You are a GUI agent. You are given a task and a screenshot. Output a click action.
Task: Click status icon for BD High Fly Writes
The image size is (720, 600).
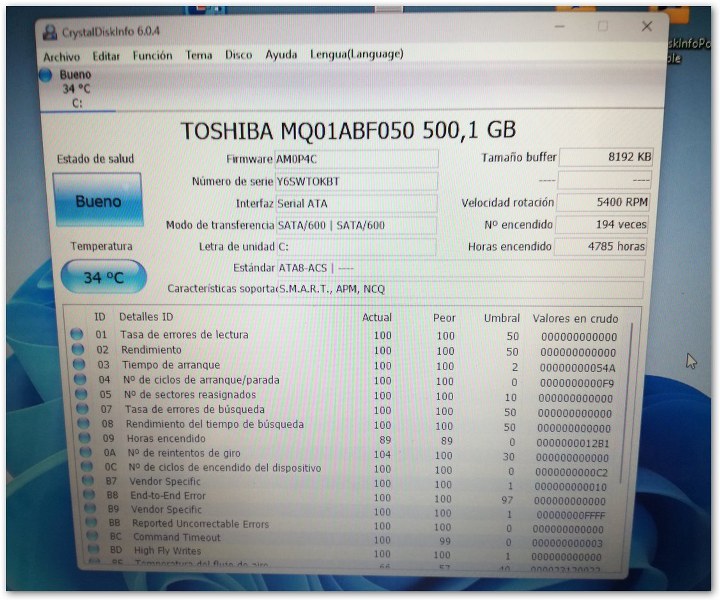tap(93, 549)
